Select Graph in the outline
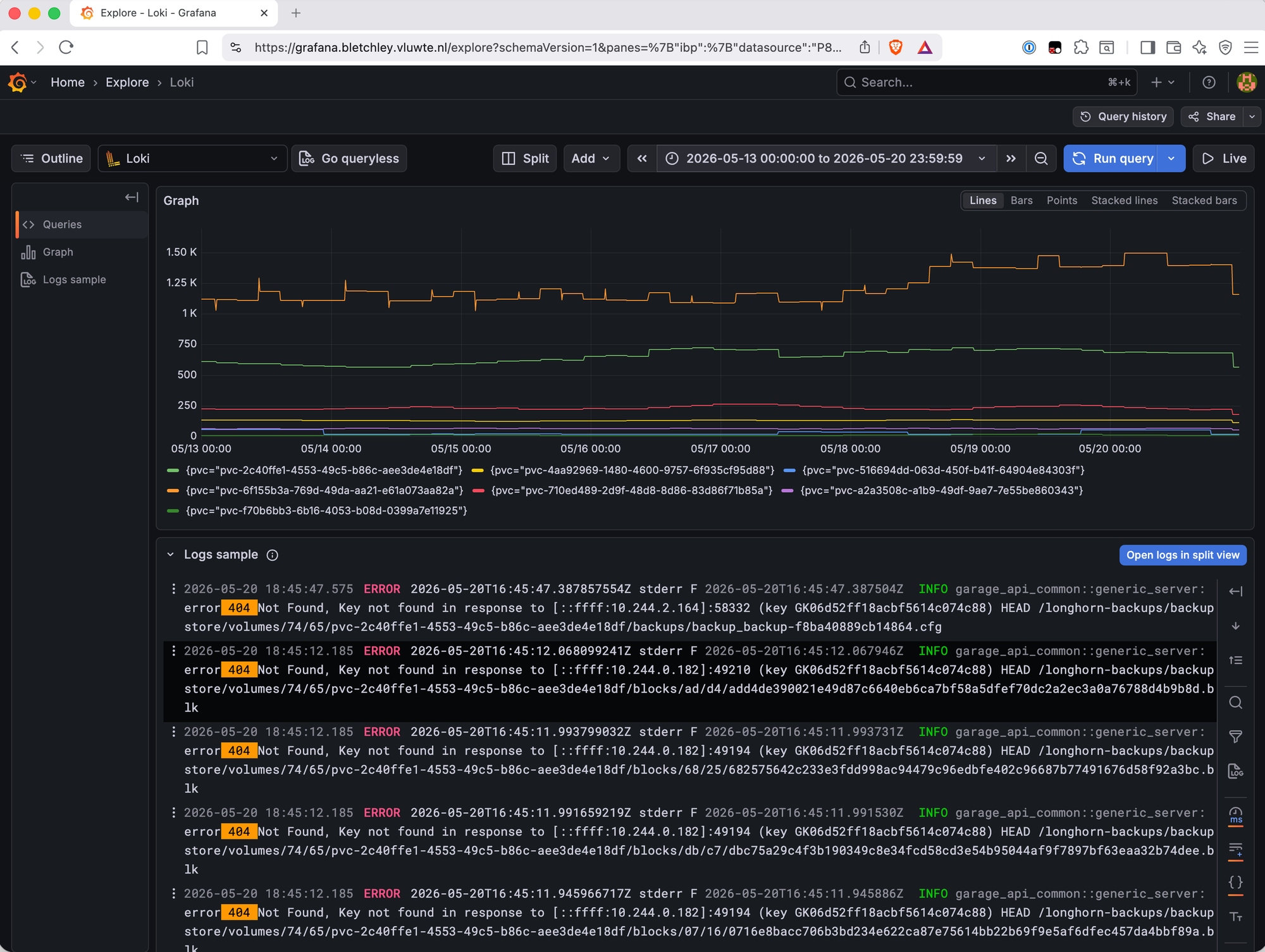Screen dimensions: 1265x952 pos(82,252)
